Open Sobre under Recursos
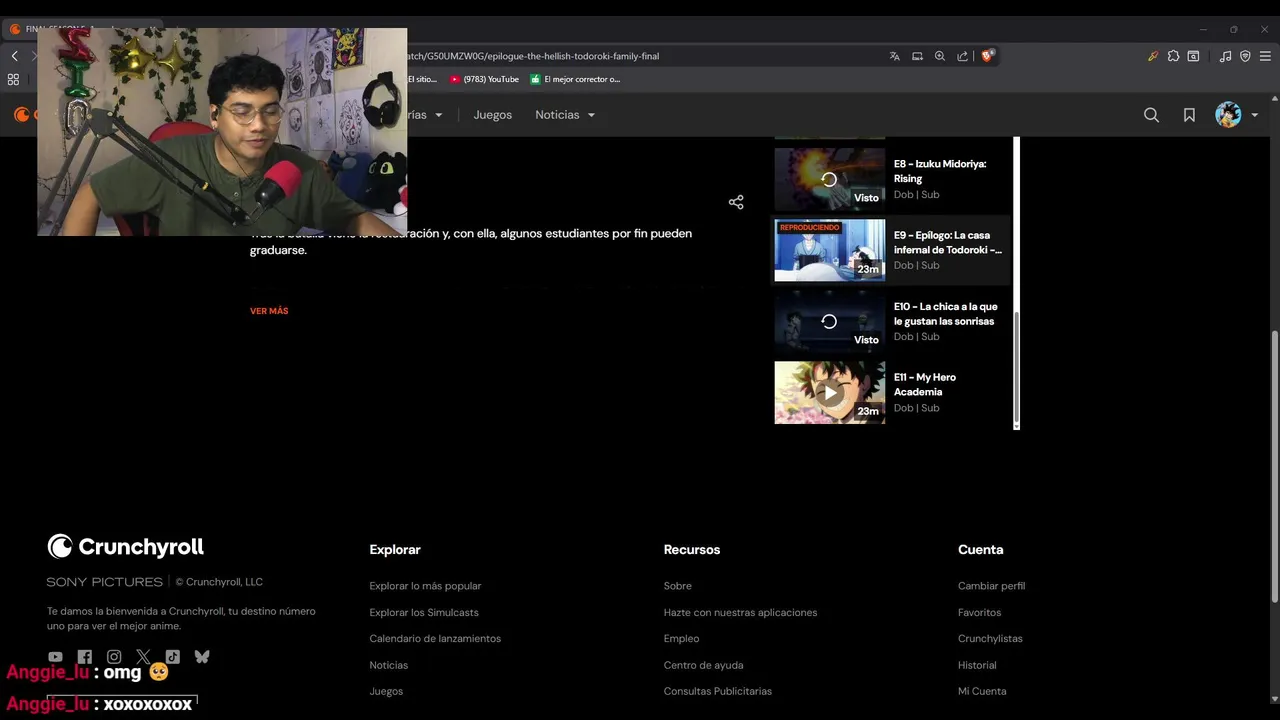The height and width of the screenshot is (720, 1280). (677, 586)
